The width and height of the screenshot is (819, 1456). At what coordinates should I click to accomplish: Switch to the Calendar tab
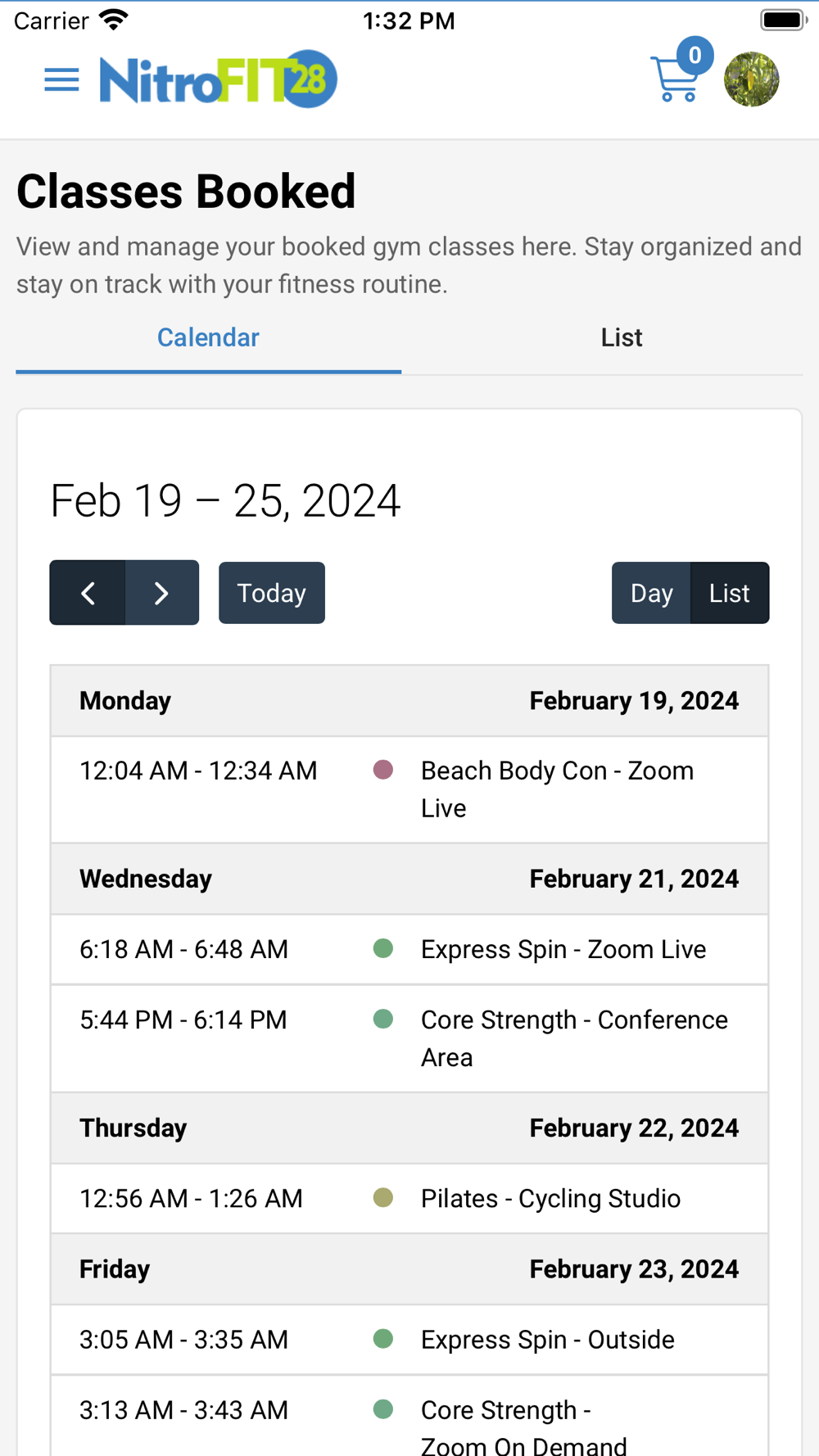(208, 338)
